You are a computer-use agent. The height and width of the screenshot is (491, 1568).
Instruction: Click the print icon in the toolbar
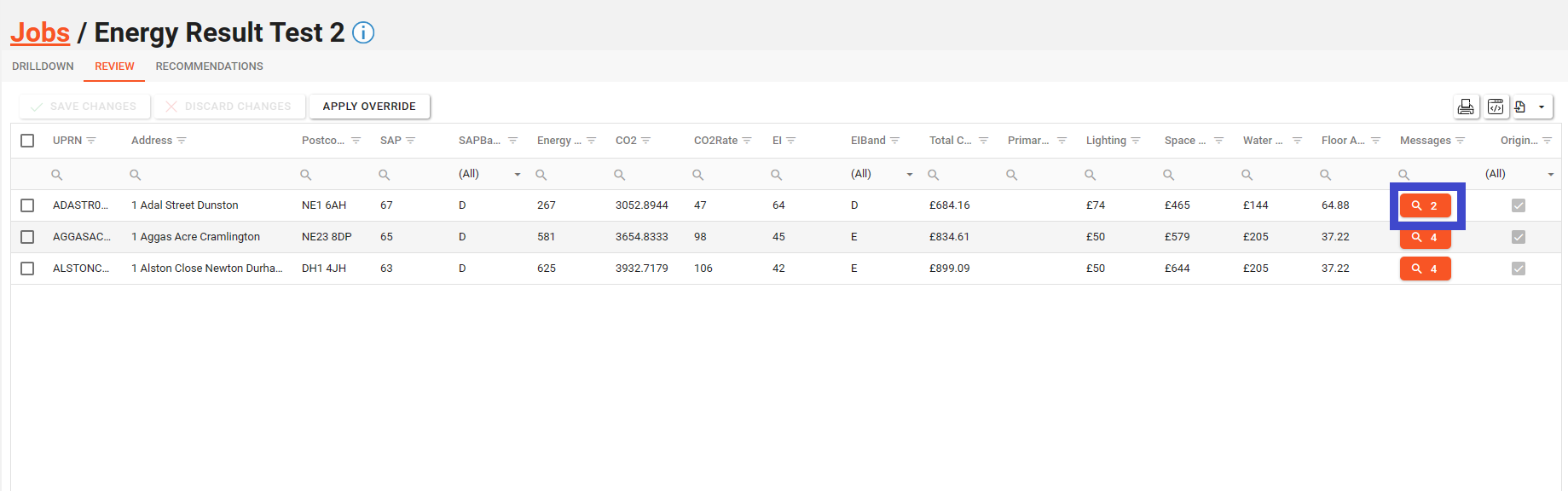[x=1466, y=107]
